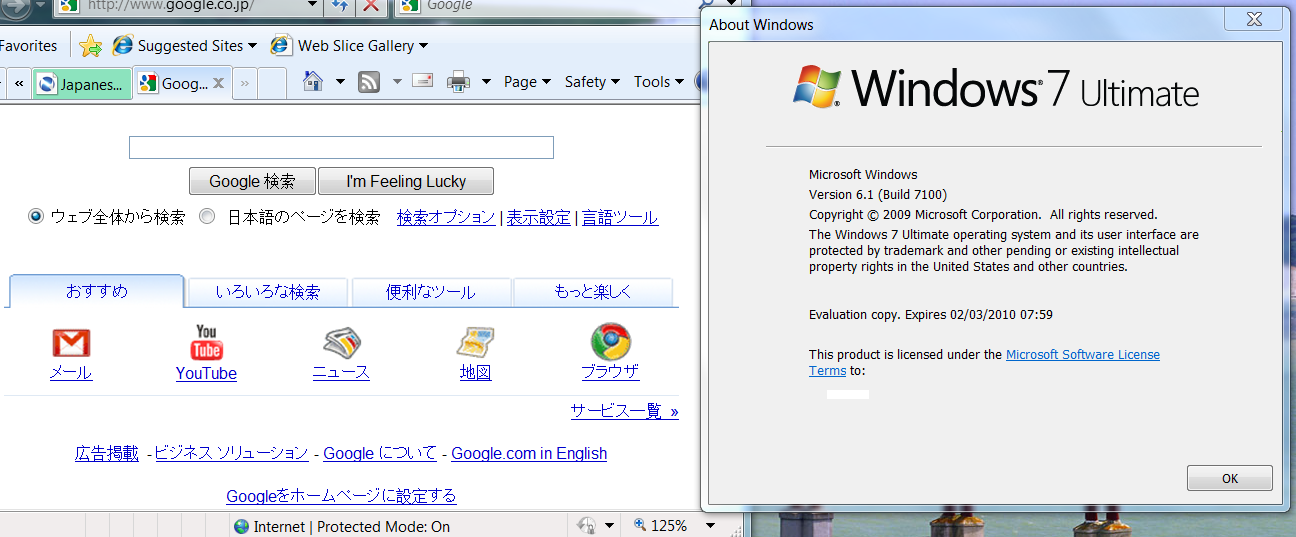Screen dimensions: 1296x537
Task: Open the Suggested Sites dropdown
Action: pyautogui.click(x=252, y=46)
